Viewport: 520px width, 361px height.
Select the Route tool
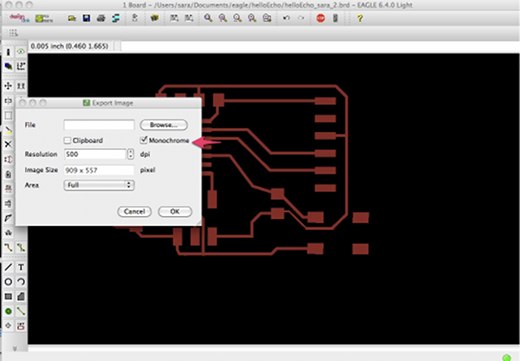(x=8, y=248)
